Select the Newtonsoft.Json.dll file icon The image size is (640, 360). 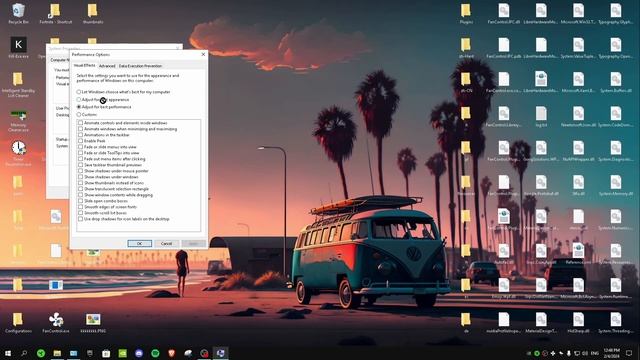[x=578, y=116]
